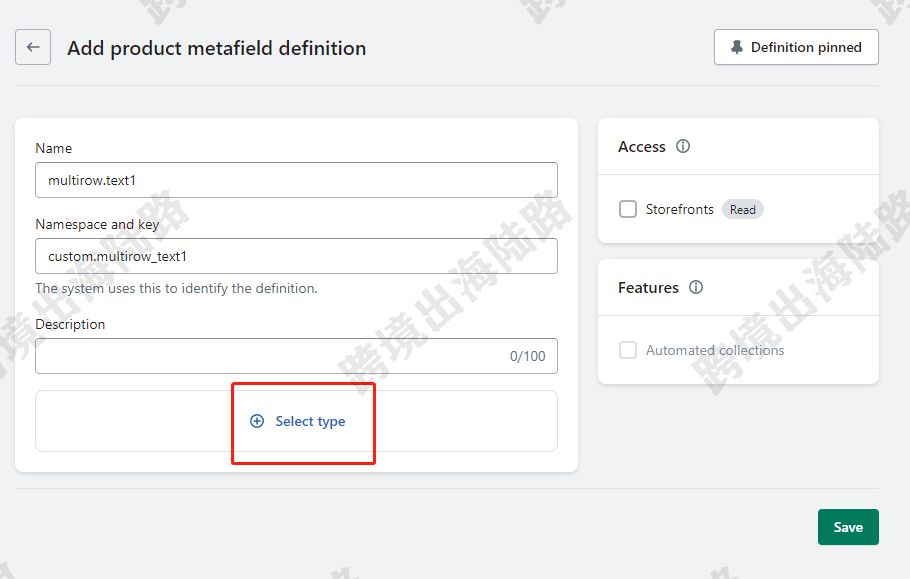Click the 0/100 character counter
The height and width of the screenshot is (579, 910).
coord(528,356)
